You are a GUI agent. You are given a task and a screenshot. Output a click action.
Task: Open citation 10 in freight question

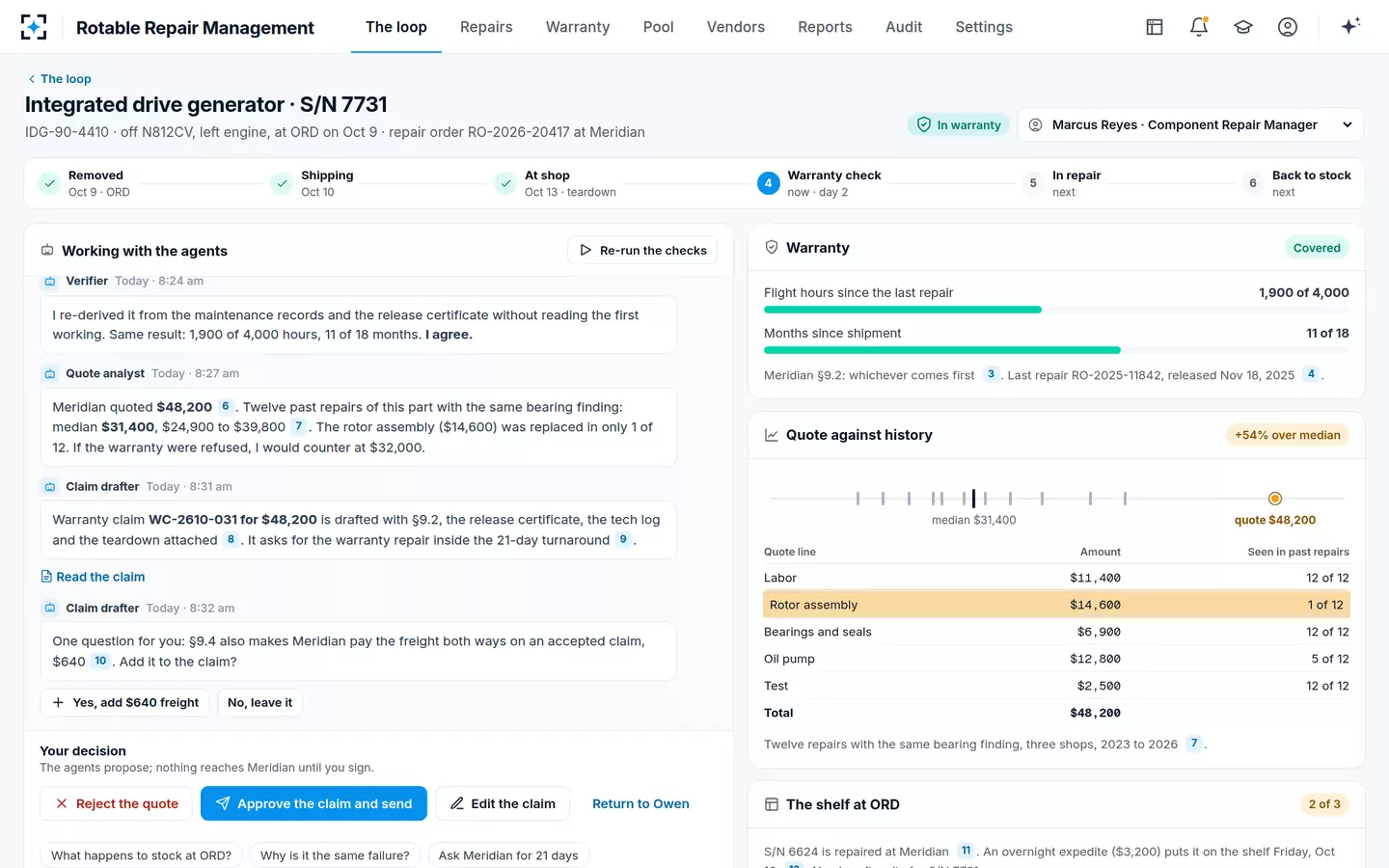100,661
